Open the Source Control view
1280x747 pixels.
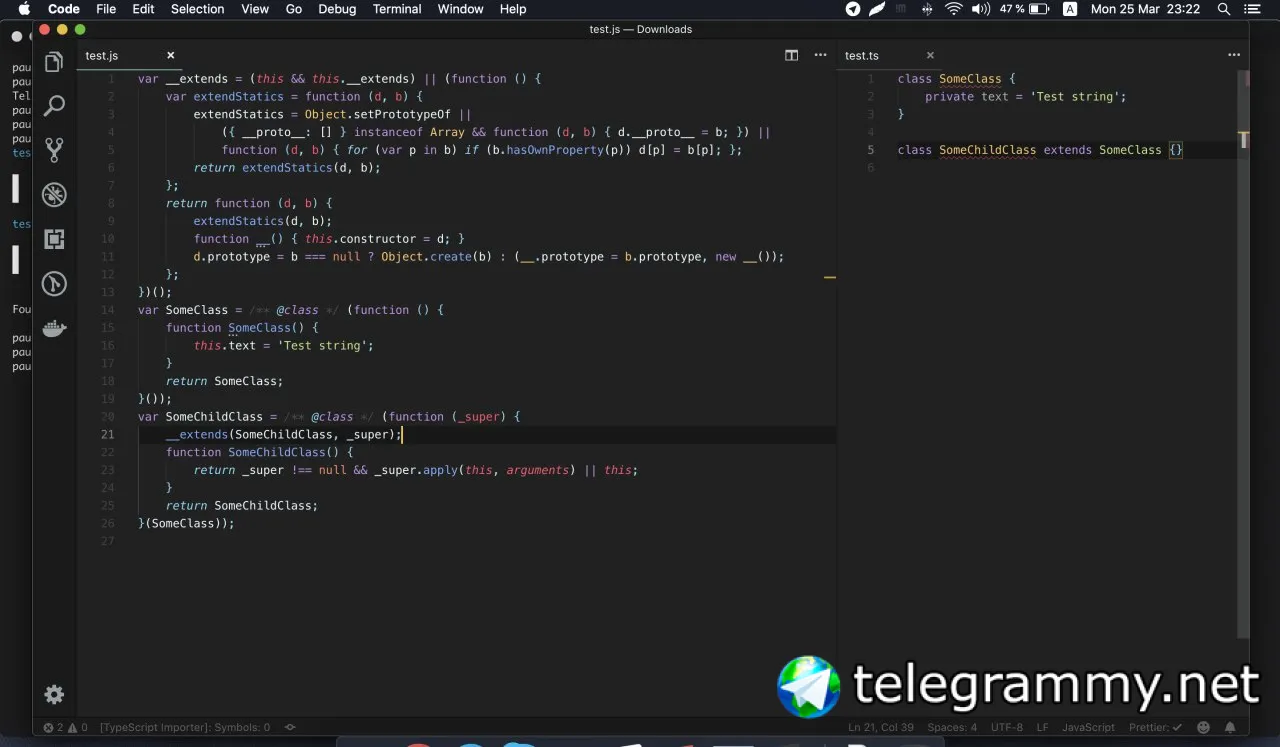[54, 150]
